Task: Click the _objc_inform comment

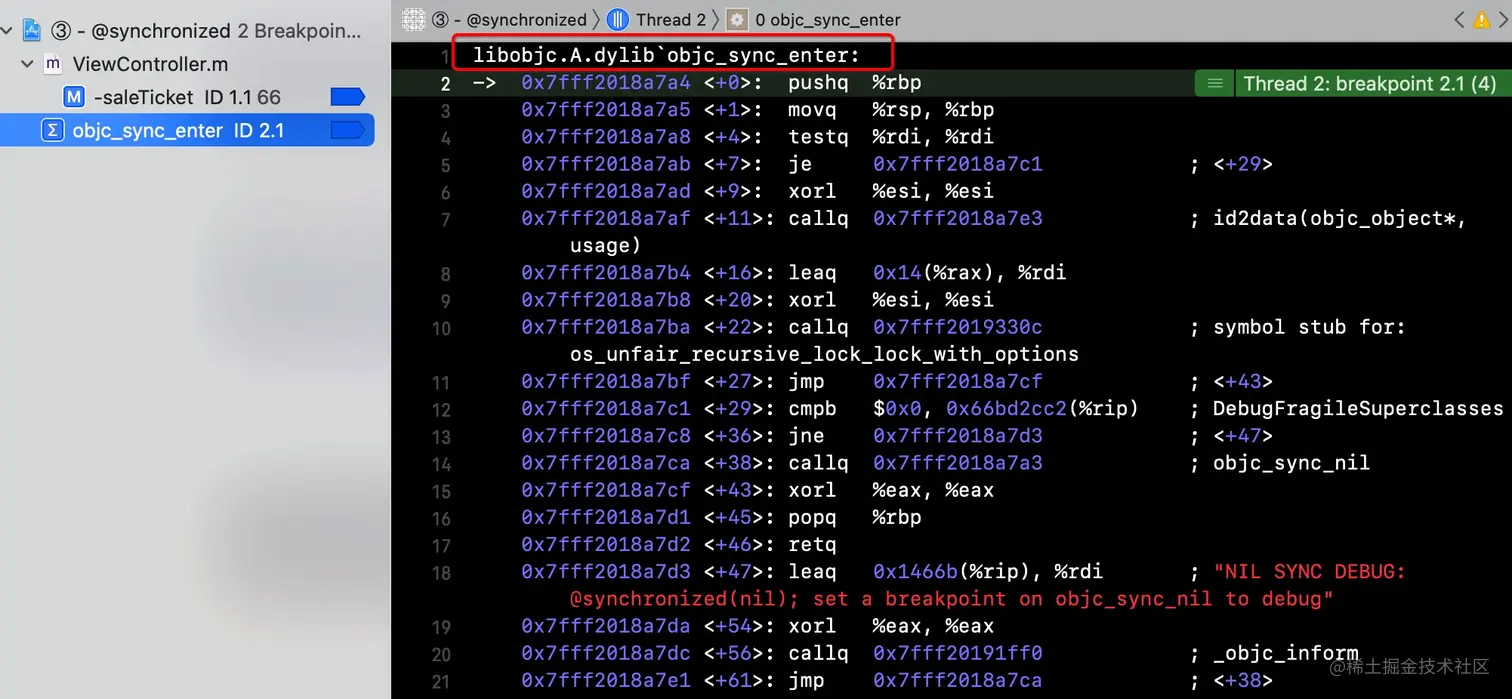Action: (x=1285, y=654)
